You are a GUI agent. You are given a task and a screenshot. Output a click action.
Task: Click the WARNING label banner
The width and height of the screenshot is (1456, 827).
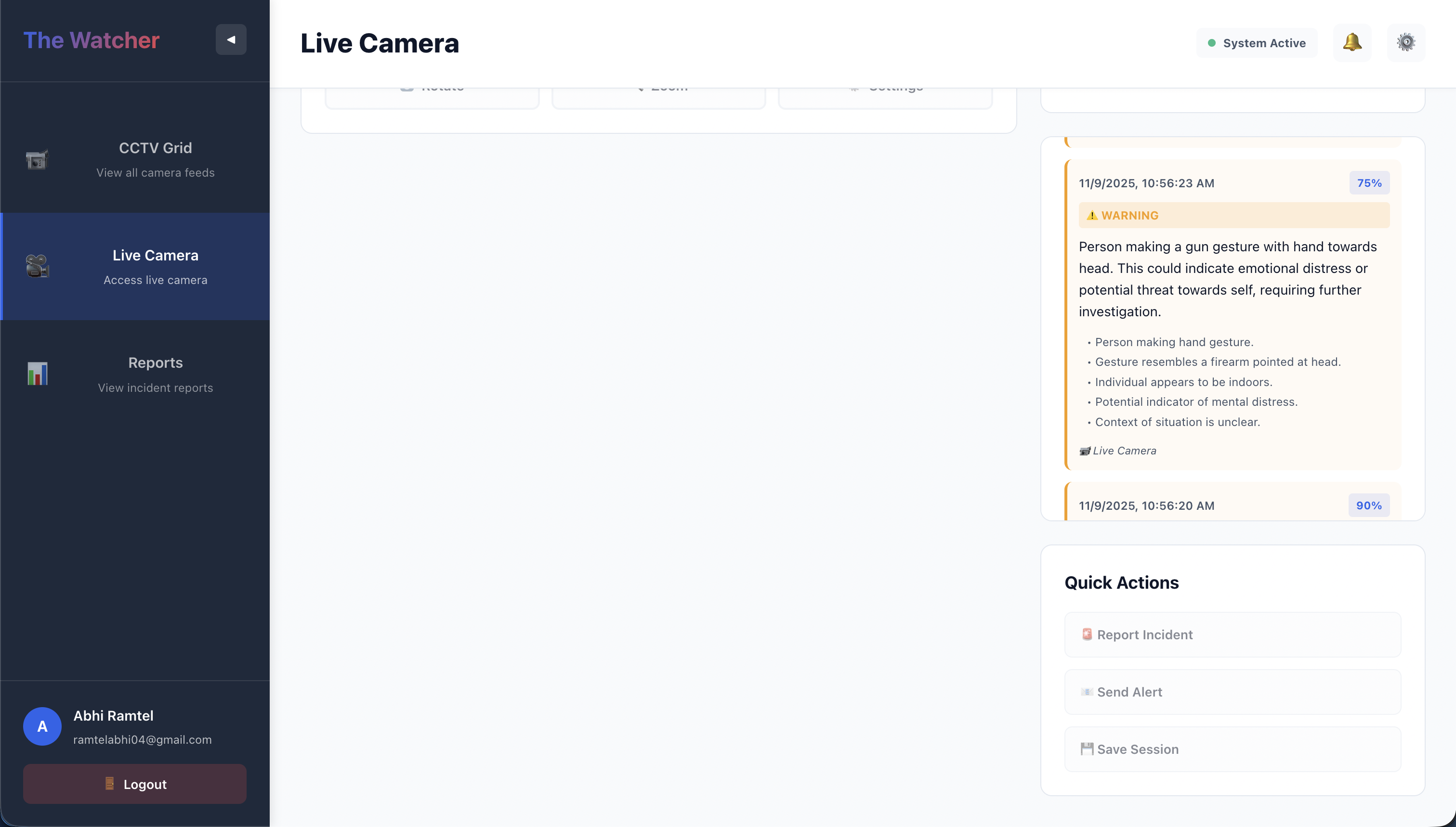[x=1233, y=215]
